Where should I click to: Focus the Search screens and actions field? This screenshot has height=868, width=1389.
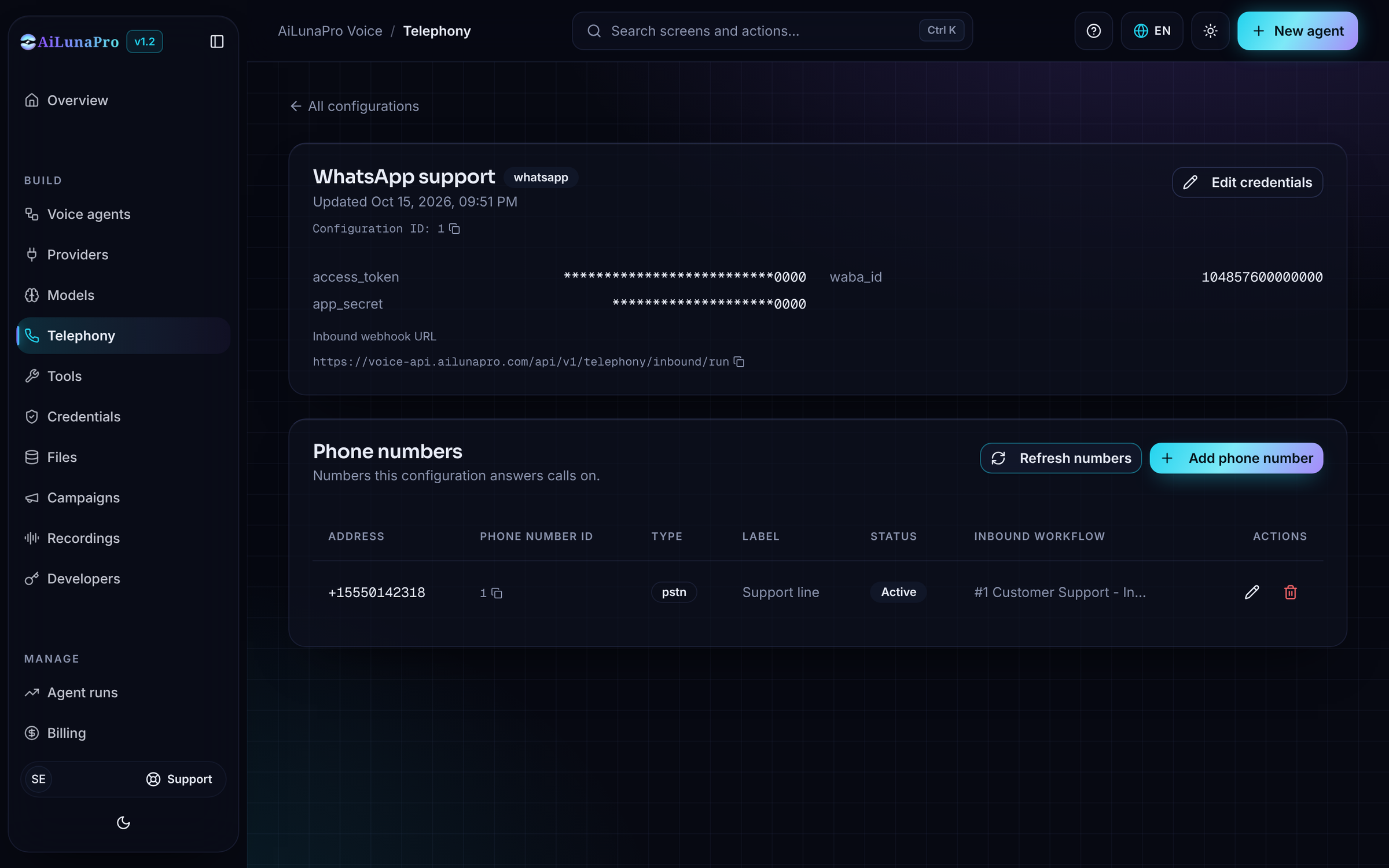(771, 31)
